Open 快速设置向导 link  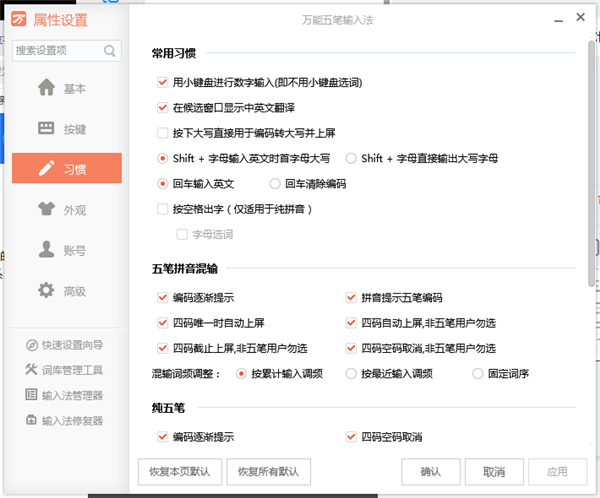[x=72, y=345]
